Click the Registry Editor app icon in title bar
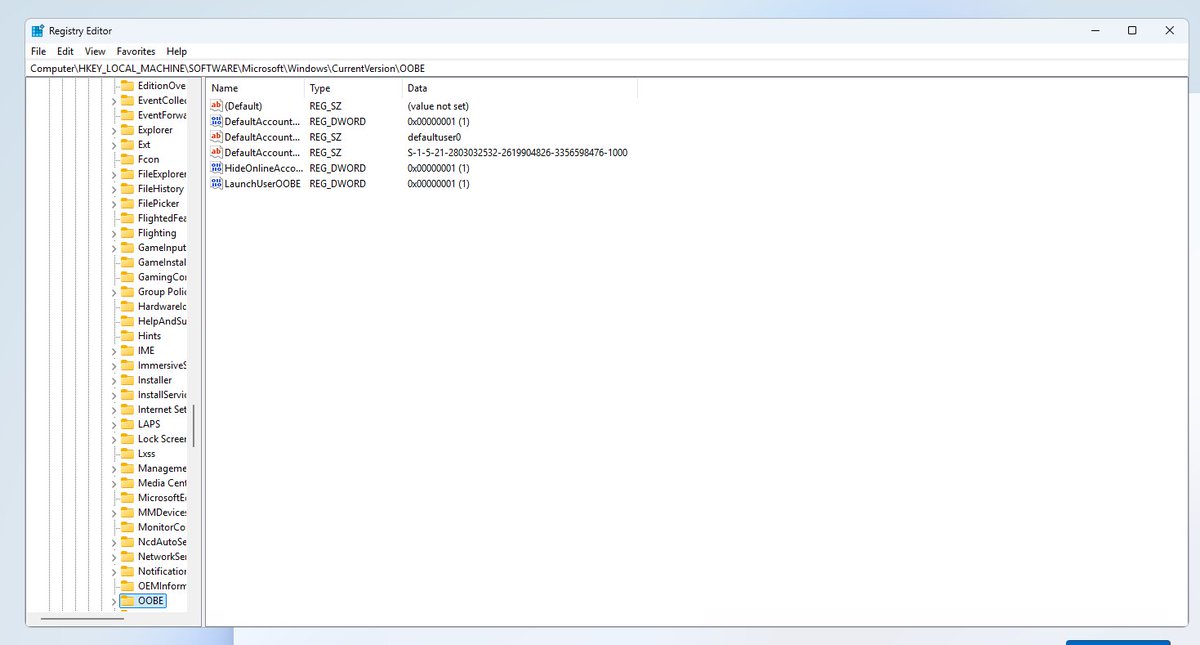Viewport: 1200px width, 645px height. tap(38, 30)
